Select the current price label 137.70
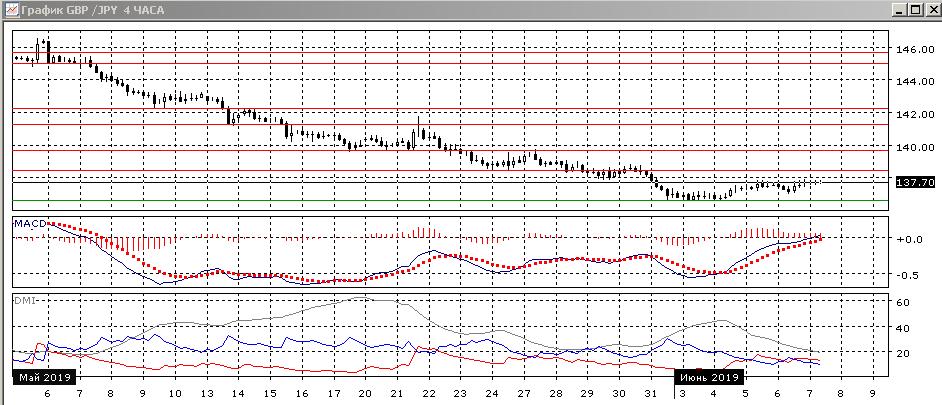942x405 pixels. click(x=915, y=183)
